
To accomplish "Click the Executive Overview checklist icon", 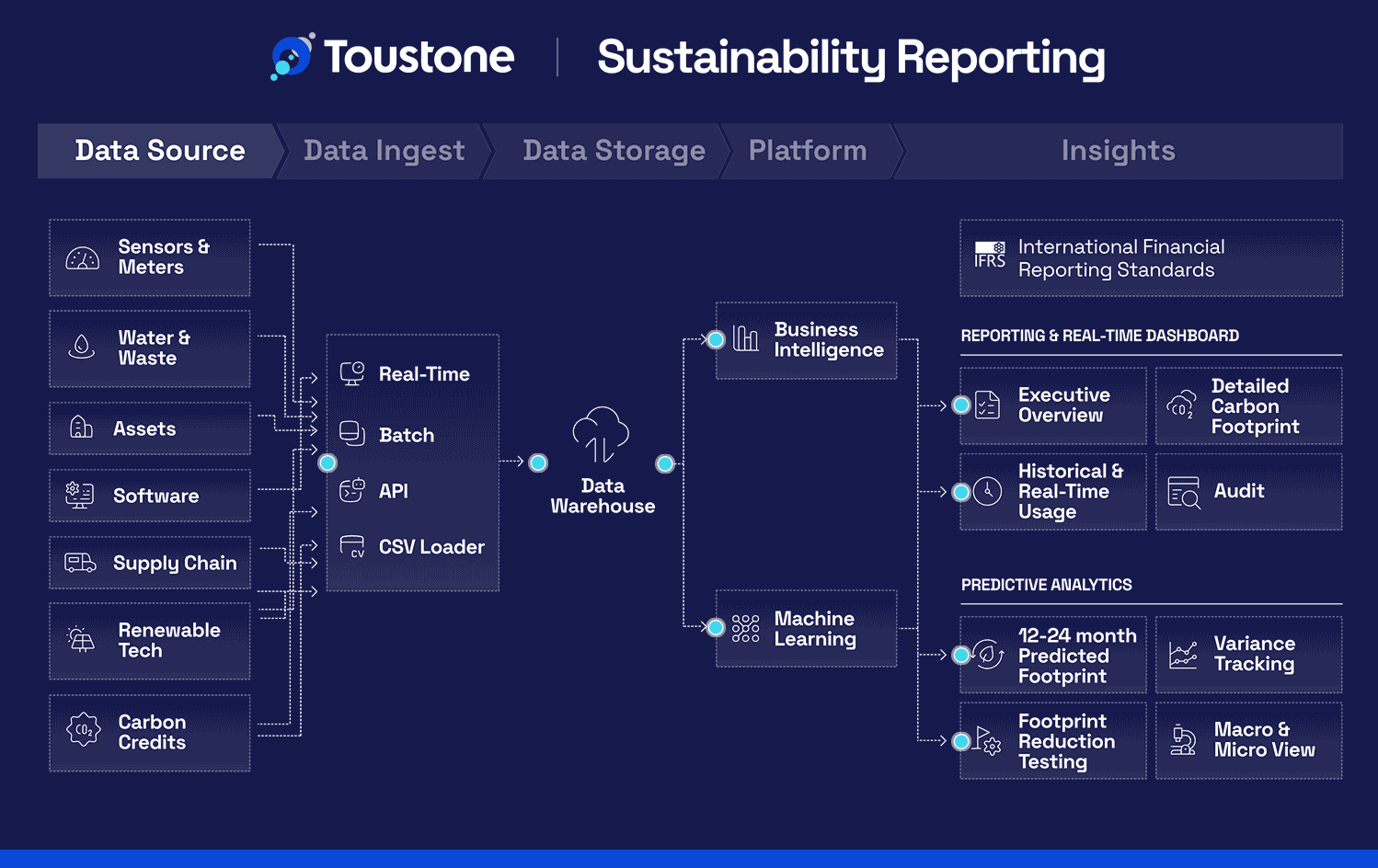I will [x=987, y=405].
